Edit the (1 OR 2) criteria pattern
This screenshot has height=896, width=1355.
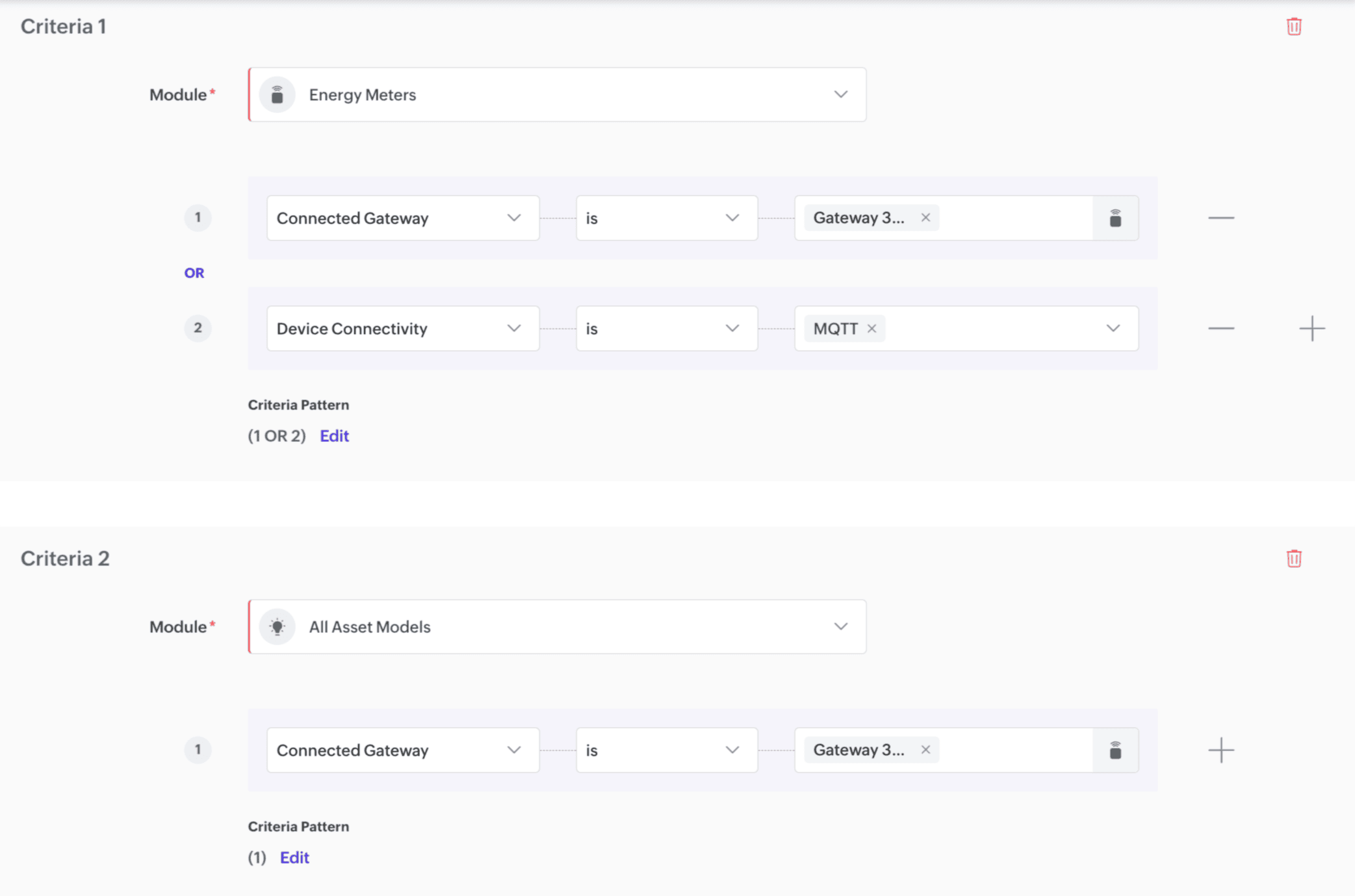coord(334,436)
